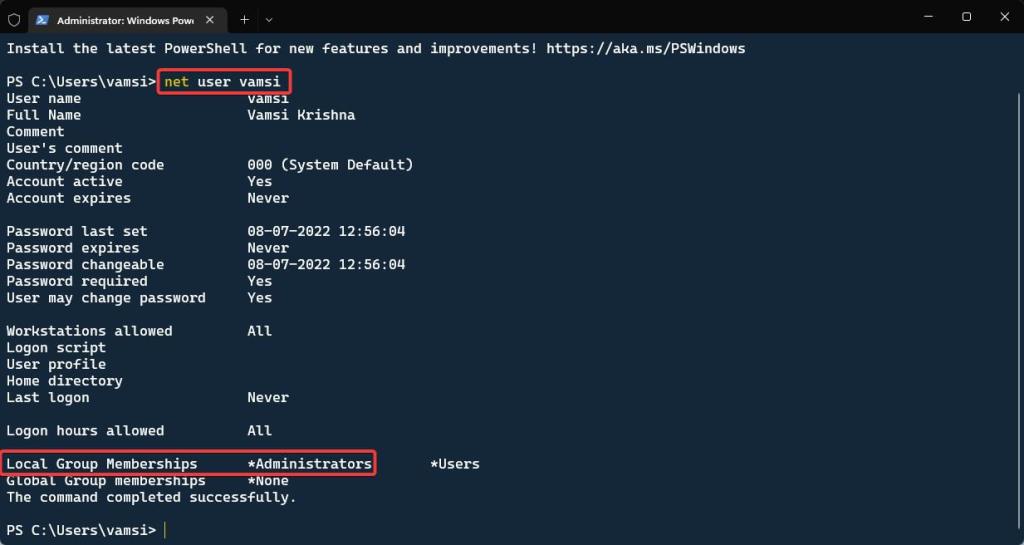Open a new tab with the plus icon

244,20
